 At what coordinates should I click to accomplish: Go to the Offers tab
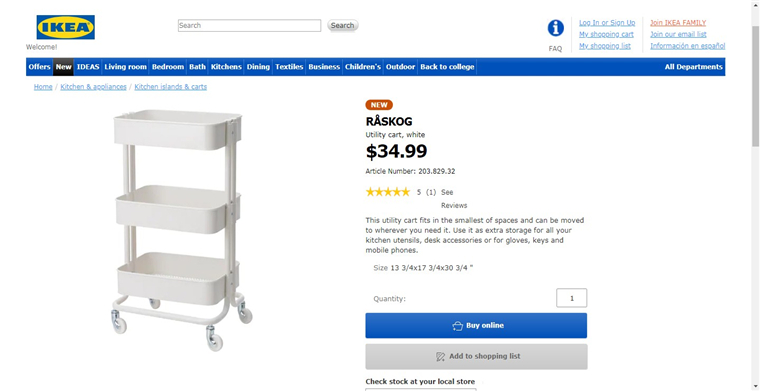(x=39, y=67)
